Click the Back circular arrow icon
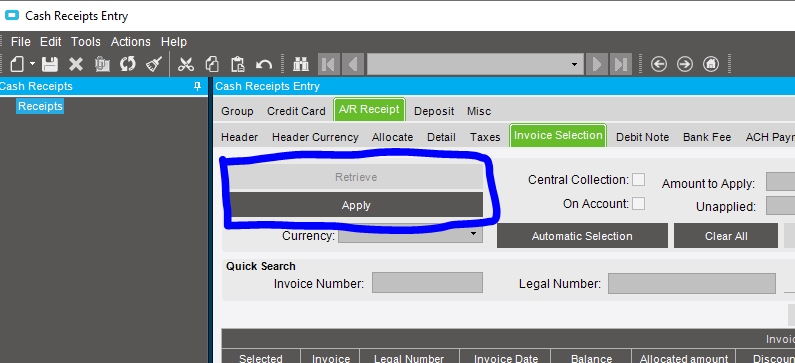Image resolution: width=795 pixels, height=363 pixels. click(x=659, y=64)
